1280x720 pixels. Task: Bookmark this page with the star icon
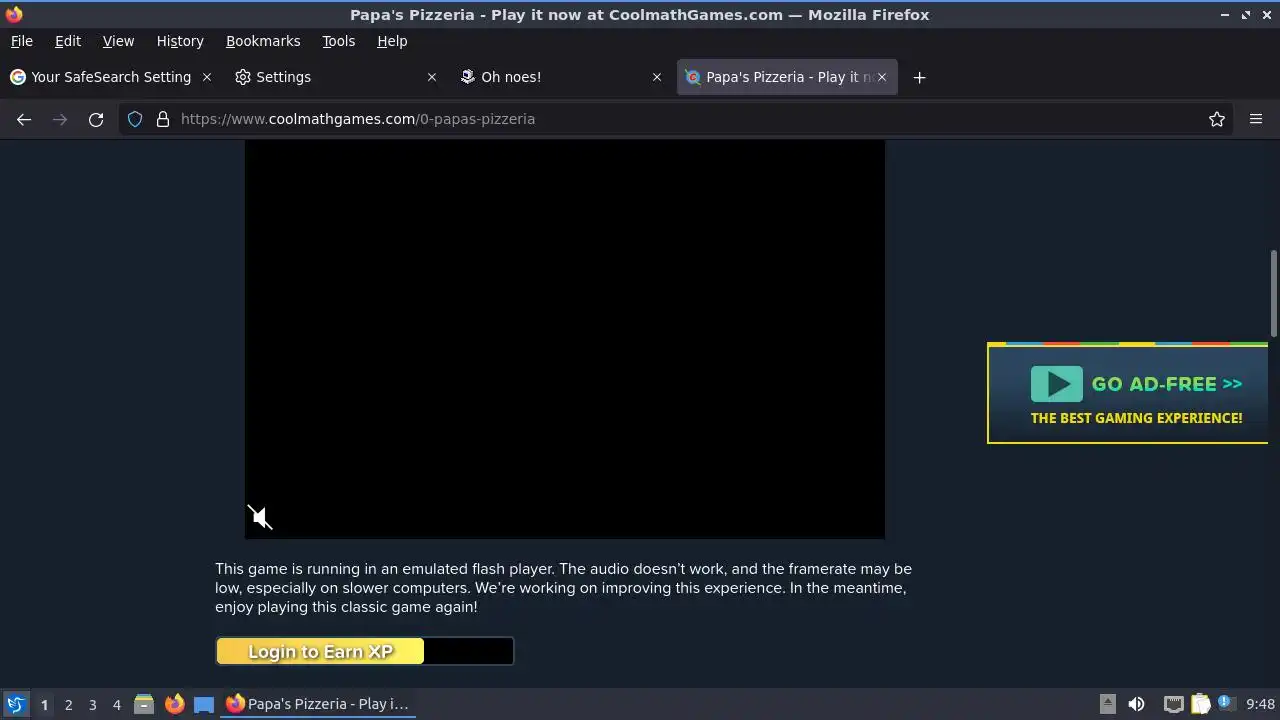pos(1217,119)
